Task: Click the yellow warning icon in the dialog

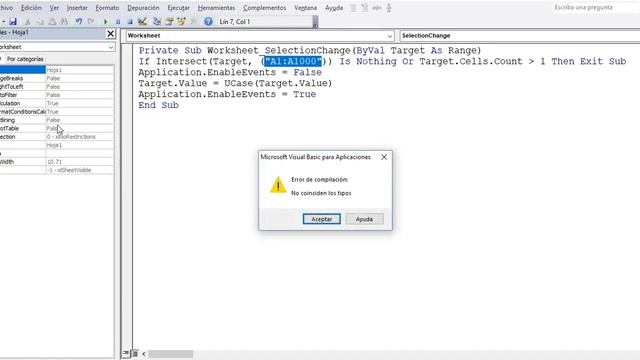Action: pos(278,185)
